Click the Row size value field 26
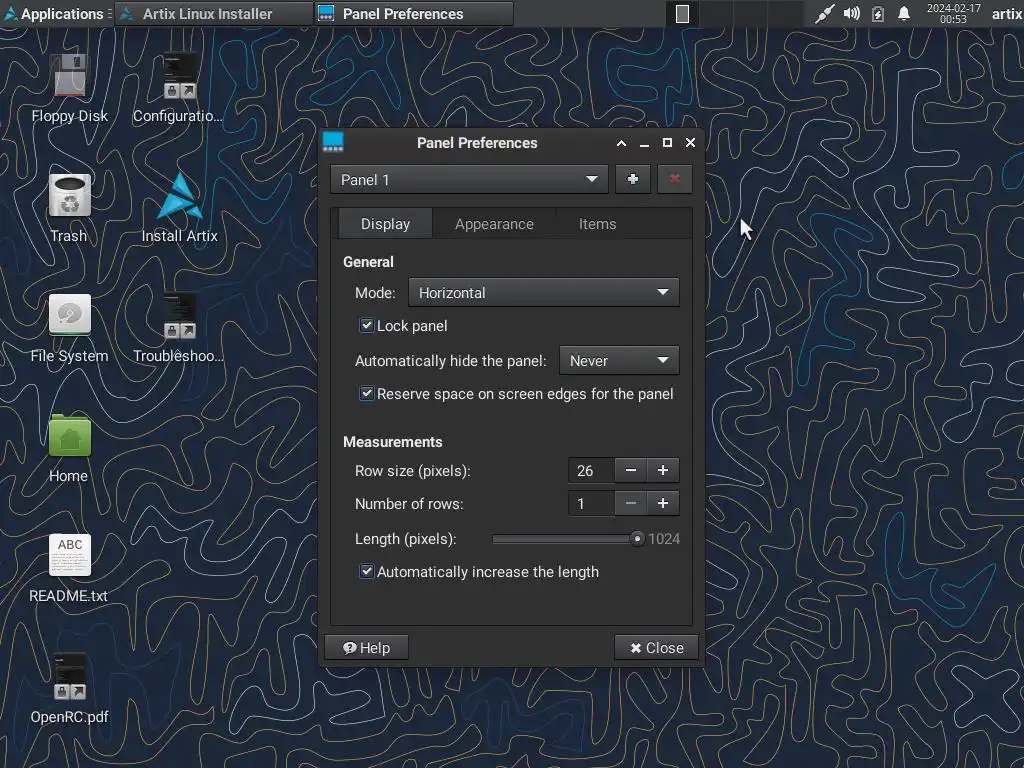Viewport: 1024px width, 768px height. click(x=592, y=470)
